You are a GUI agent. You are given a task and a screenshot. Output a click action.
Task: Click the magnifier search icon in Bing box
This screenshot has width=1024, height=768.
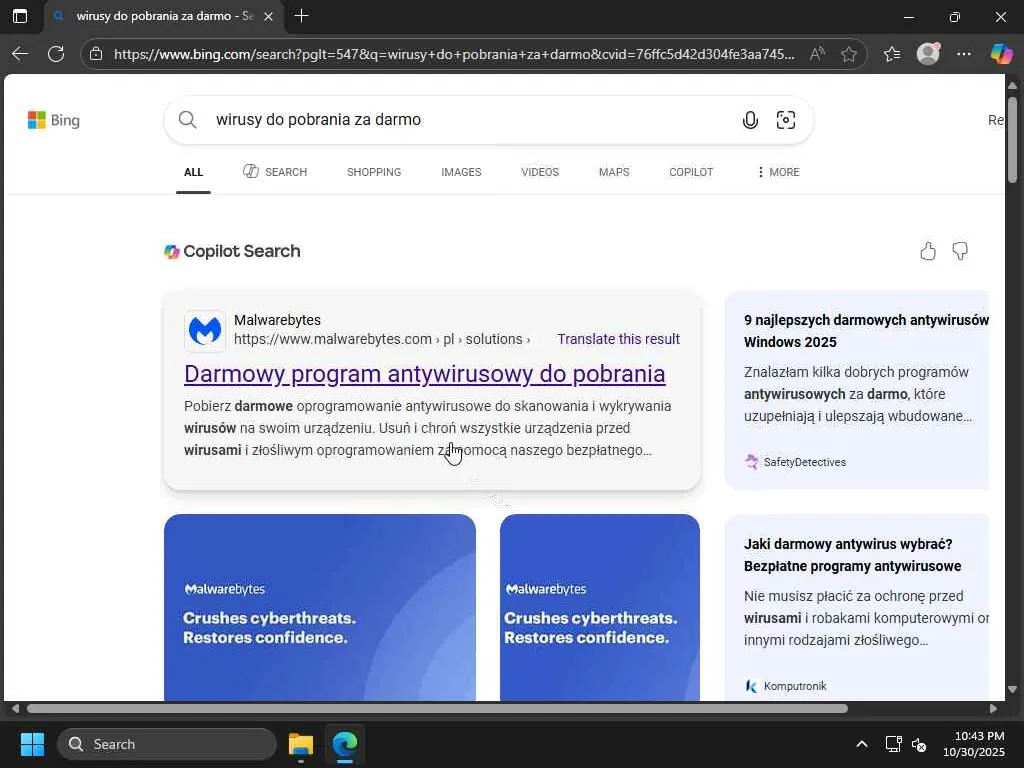187,120
